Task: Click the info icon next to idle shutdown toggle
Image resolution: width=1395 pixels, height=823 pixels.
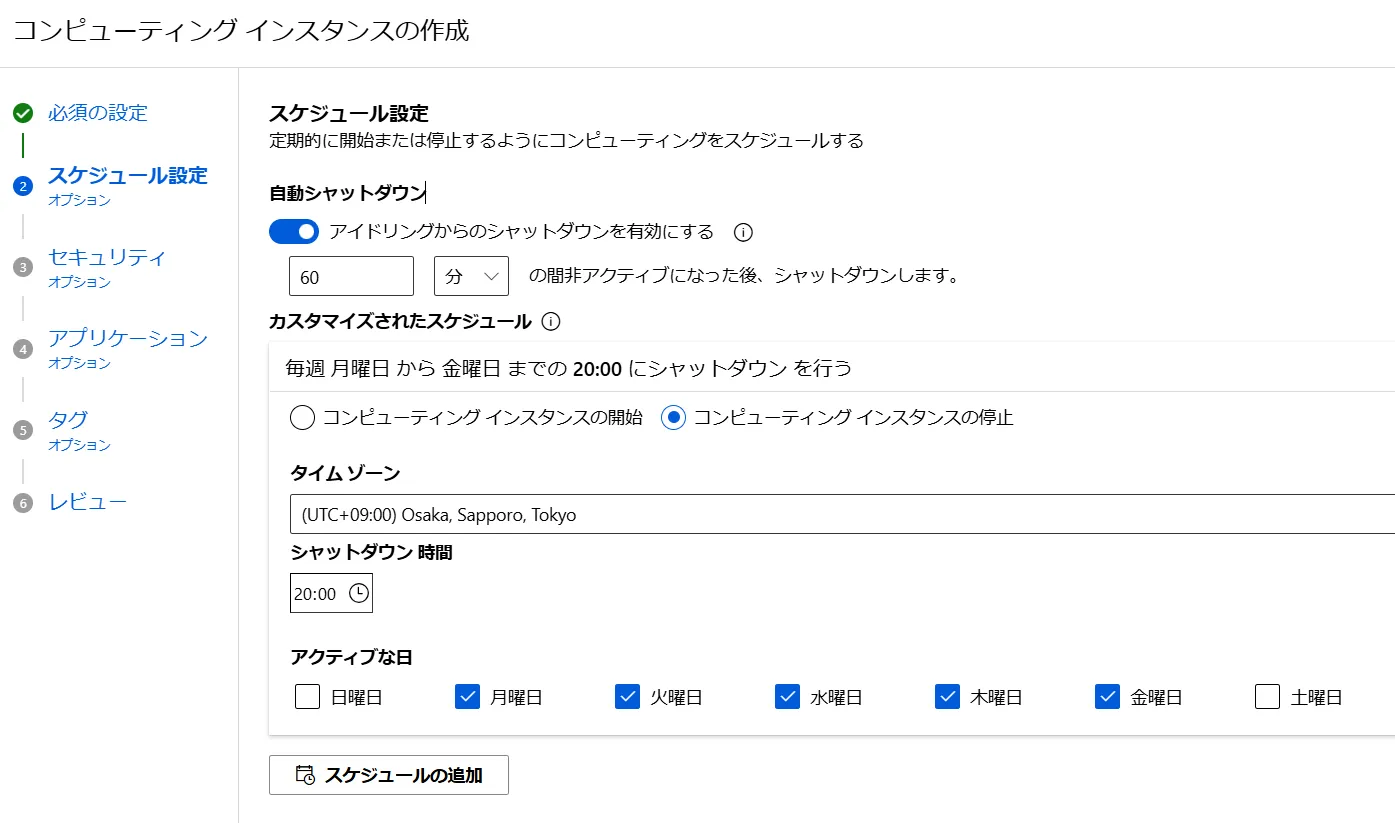Action: (743, 233)
